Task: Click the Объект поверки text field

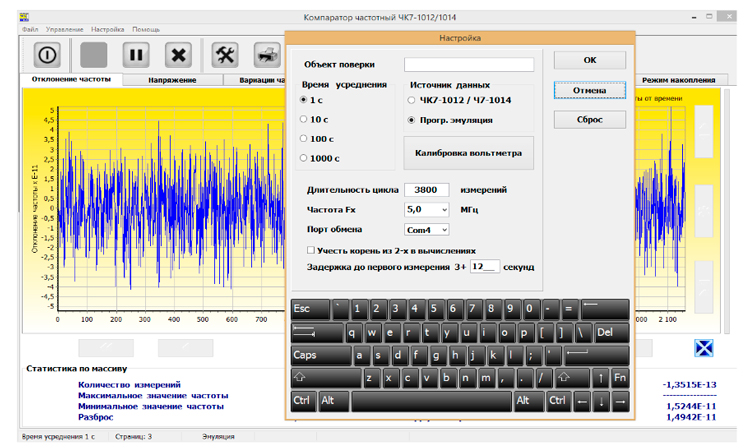Action: pyautogui.click(x=468, y=65)
